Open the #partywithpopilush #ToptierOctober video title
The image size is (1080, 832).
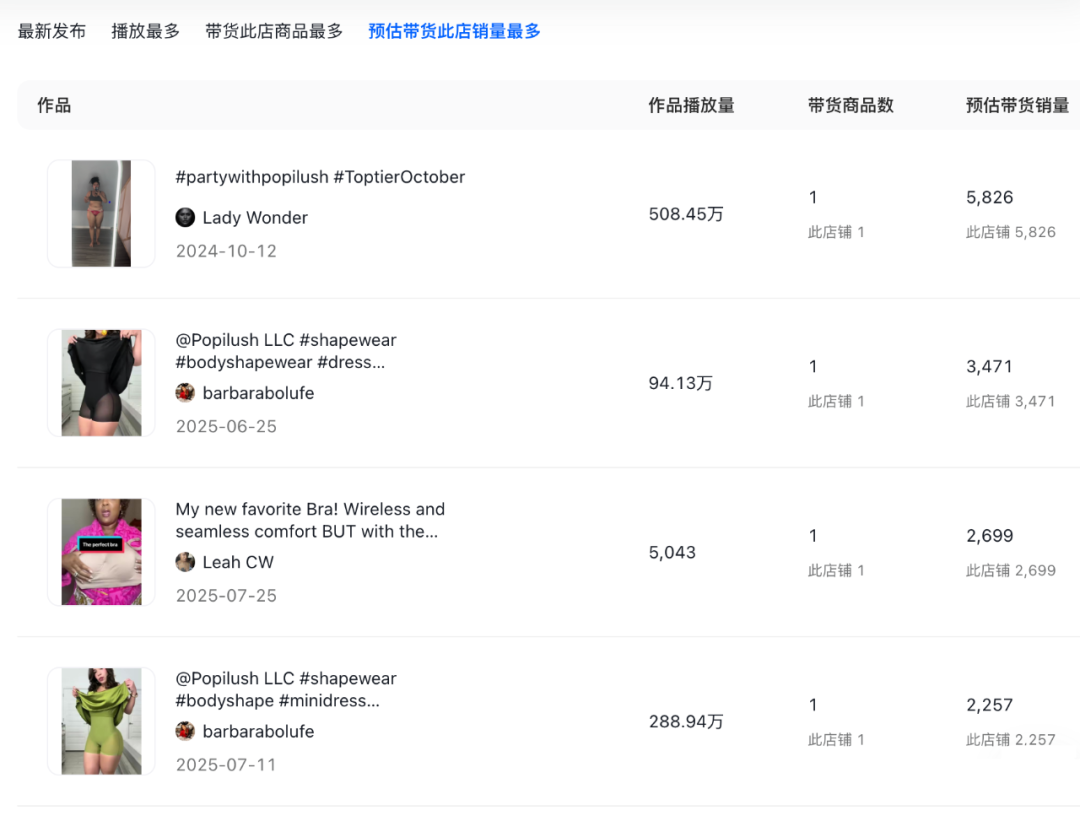pyautogui.click(x=320, y=177)
